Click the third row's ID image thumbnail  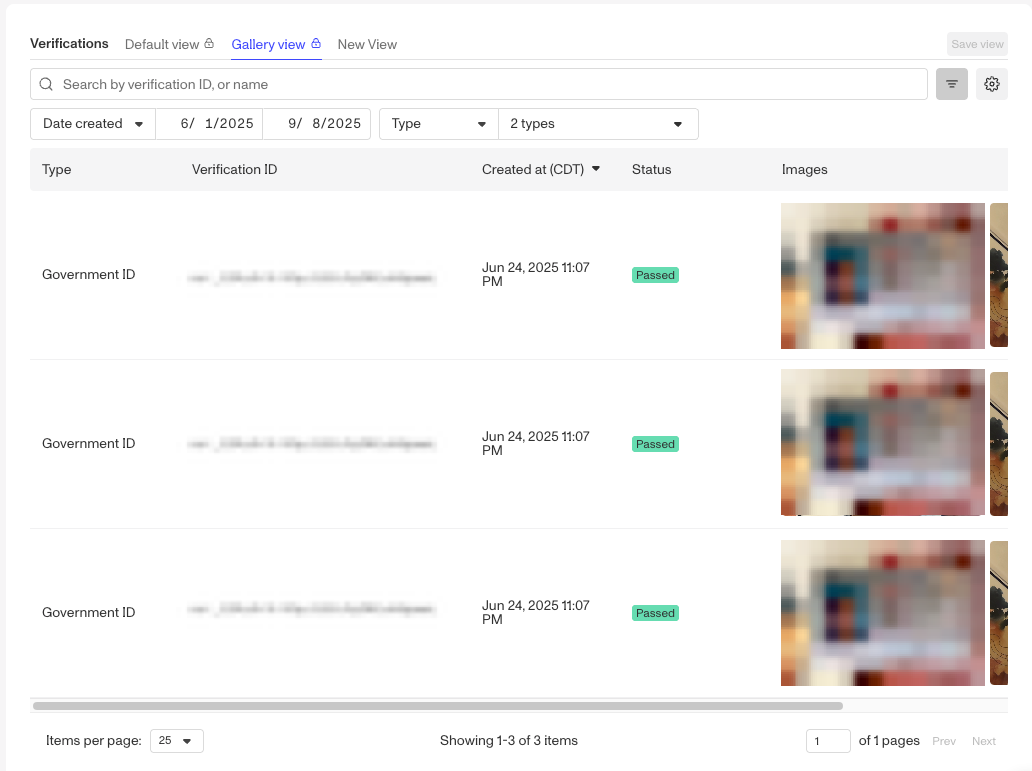[x=883, y=613]
